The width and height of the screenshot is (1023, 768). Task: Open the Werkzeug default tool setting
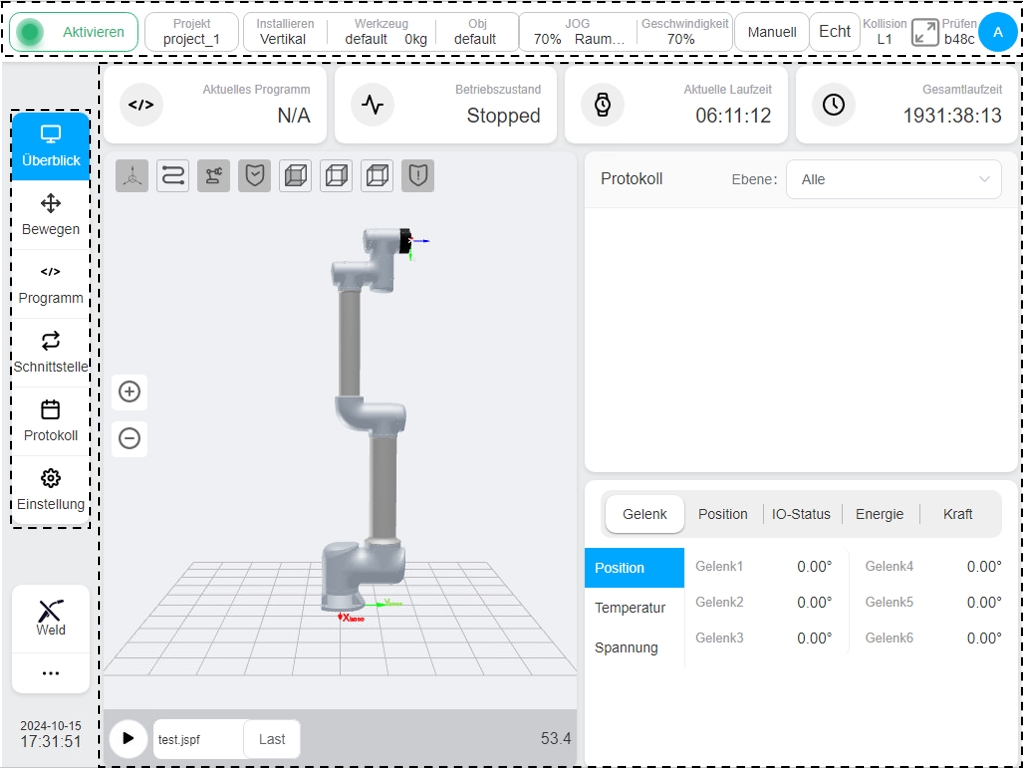(386, 32)
